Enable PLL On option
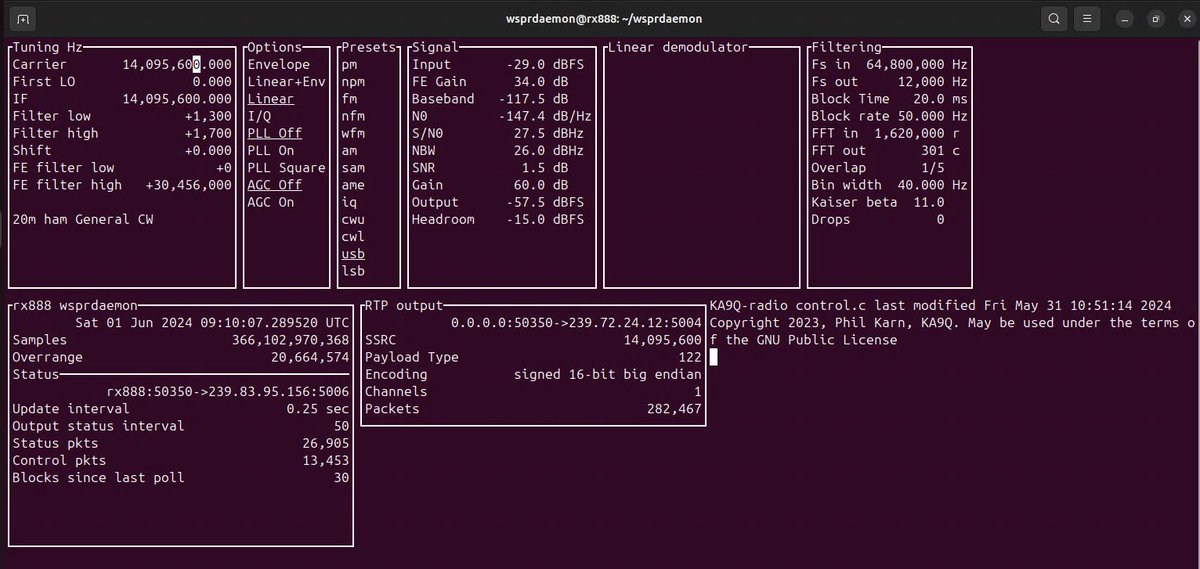Viewport: 1200px width, 569px height. [x=271, y=150]
